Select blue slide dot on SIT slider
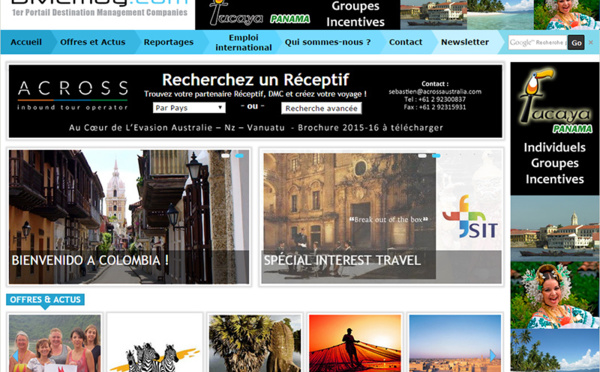This screenshot has width=600, height=372. (x=436, y=155)
